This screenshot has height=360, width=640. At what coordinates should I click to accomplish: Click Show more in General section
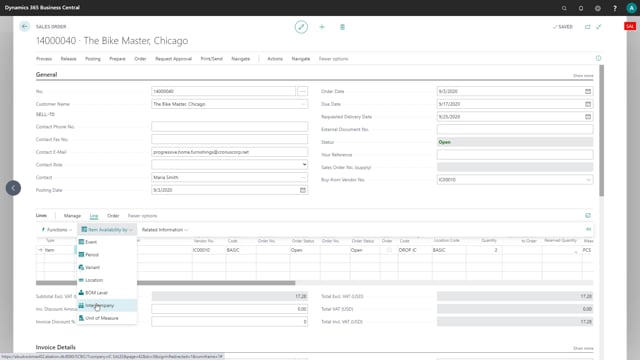(583, 76)
